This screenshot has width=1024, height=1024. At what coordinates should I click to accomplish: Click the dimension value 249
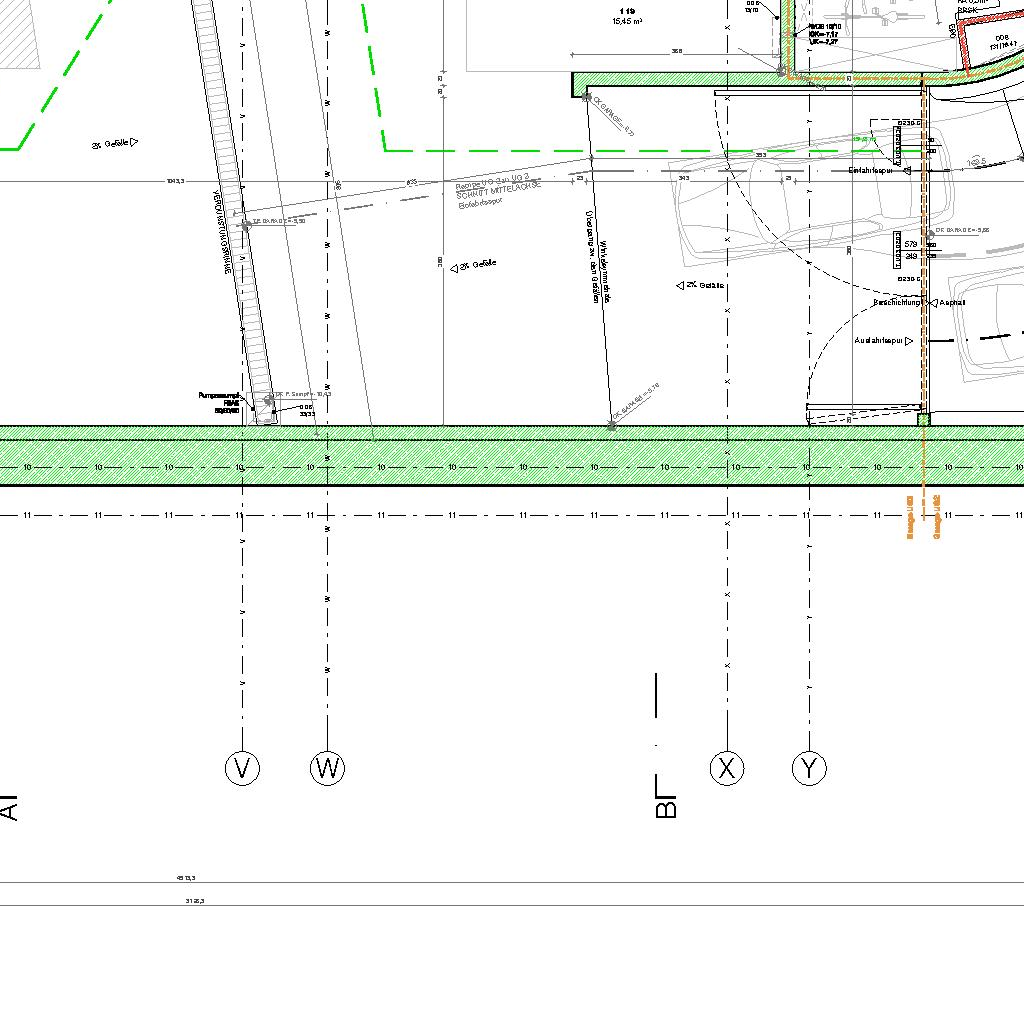910,256
